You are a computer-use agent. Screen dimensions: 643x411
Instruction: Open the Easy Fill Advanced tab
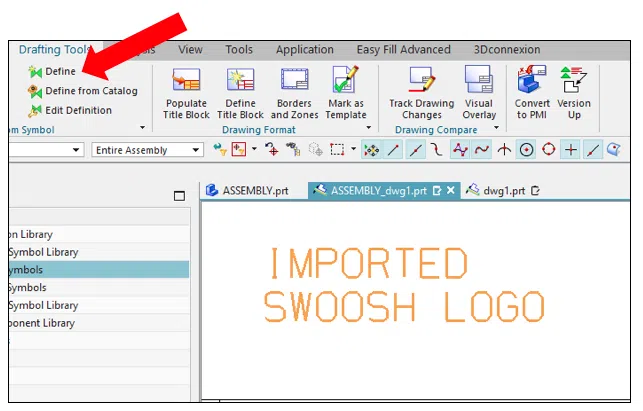(404, 50)
